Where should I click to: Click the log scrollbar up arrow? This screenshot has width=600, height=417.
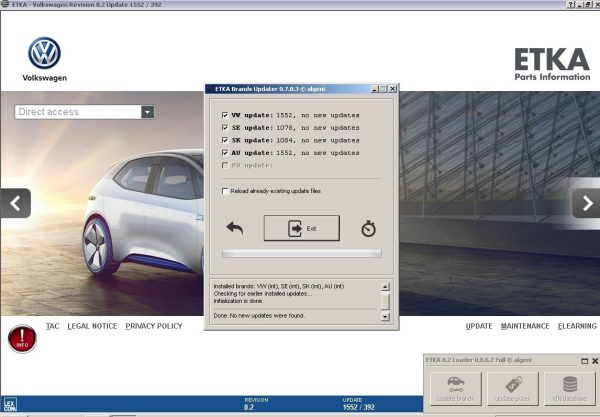pyautogui.click(x=385, y=287)
